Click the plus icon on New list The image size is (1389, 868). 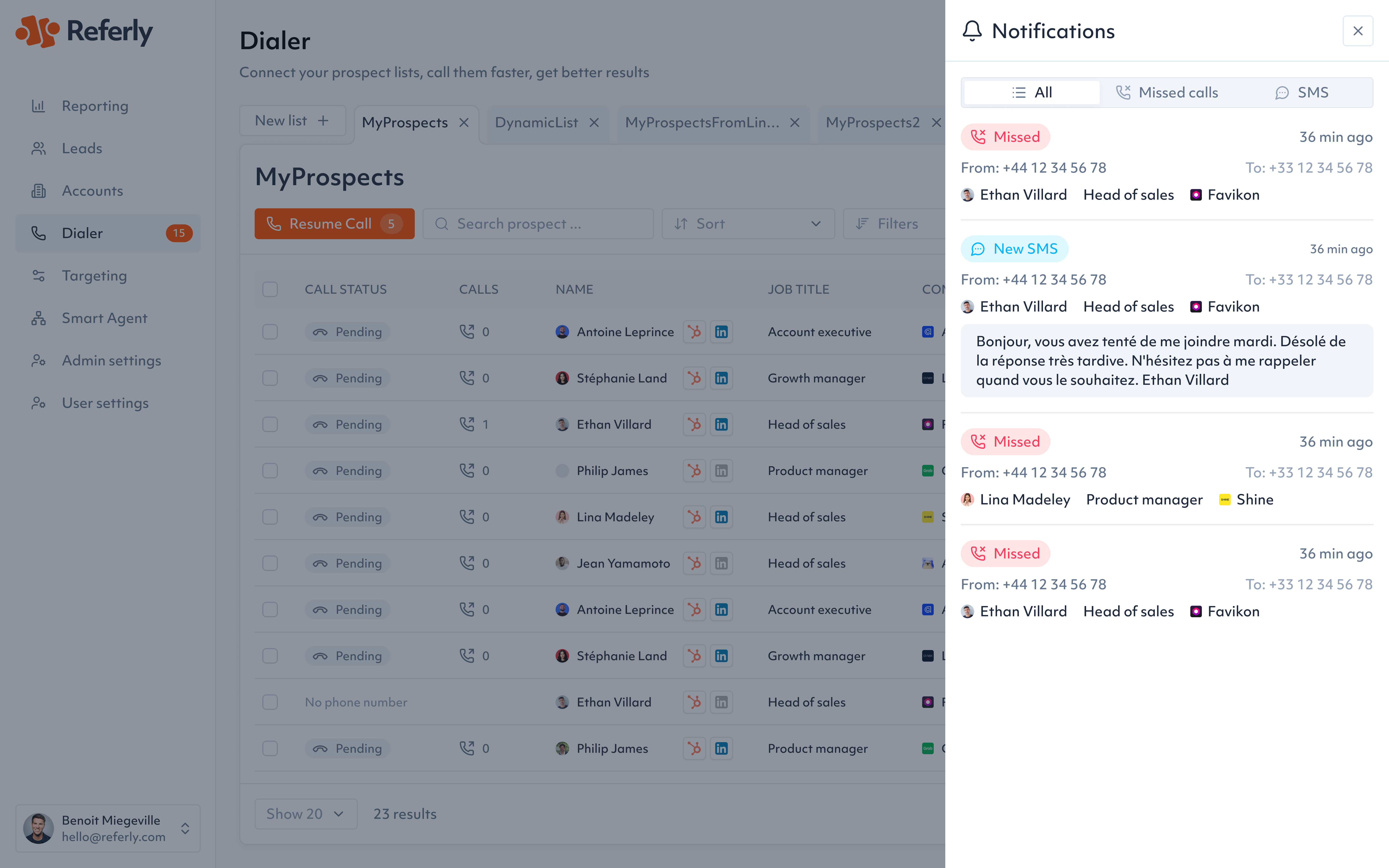(324, 121)
